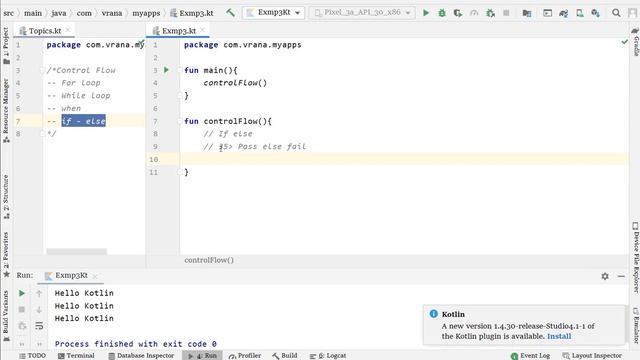The image size is (640, 360).
Task: Click the gutter run arrow beside fun main
Action: pyautogui.click(x=166, y=70)
